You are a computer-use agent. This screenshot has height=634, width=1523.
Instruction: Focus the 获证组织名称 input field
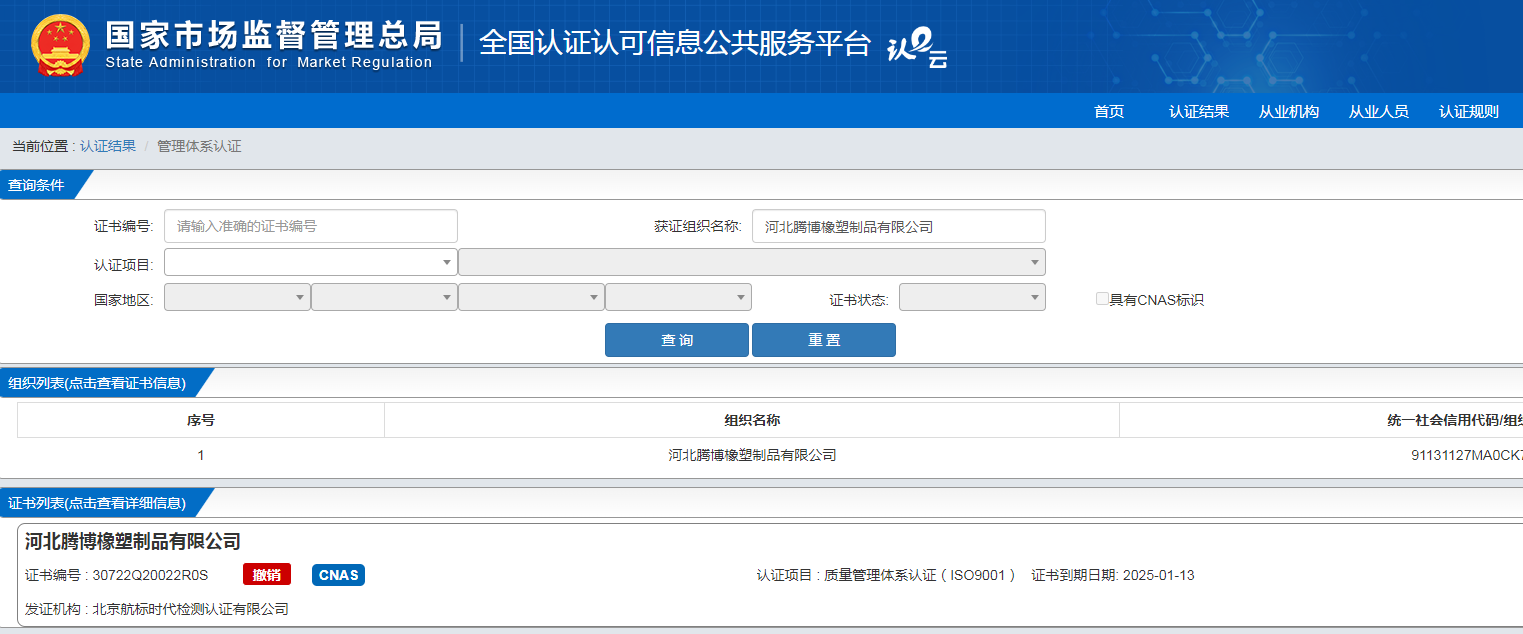[899, 226]
